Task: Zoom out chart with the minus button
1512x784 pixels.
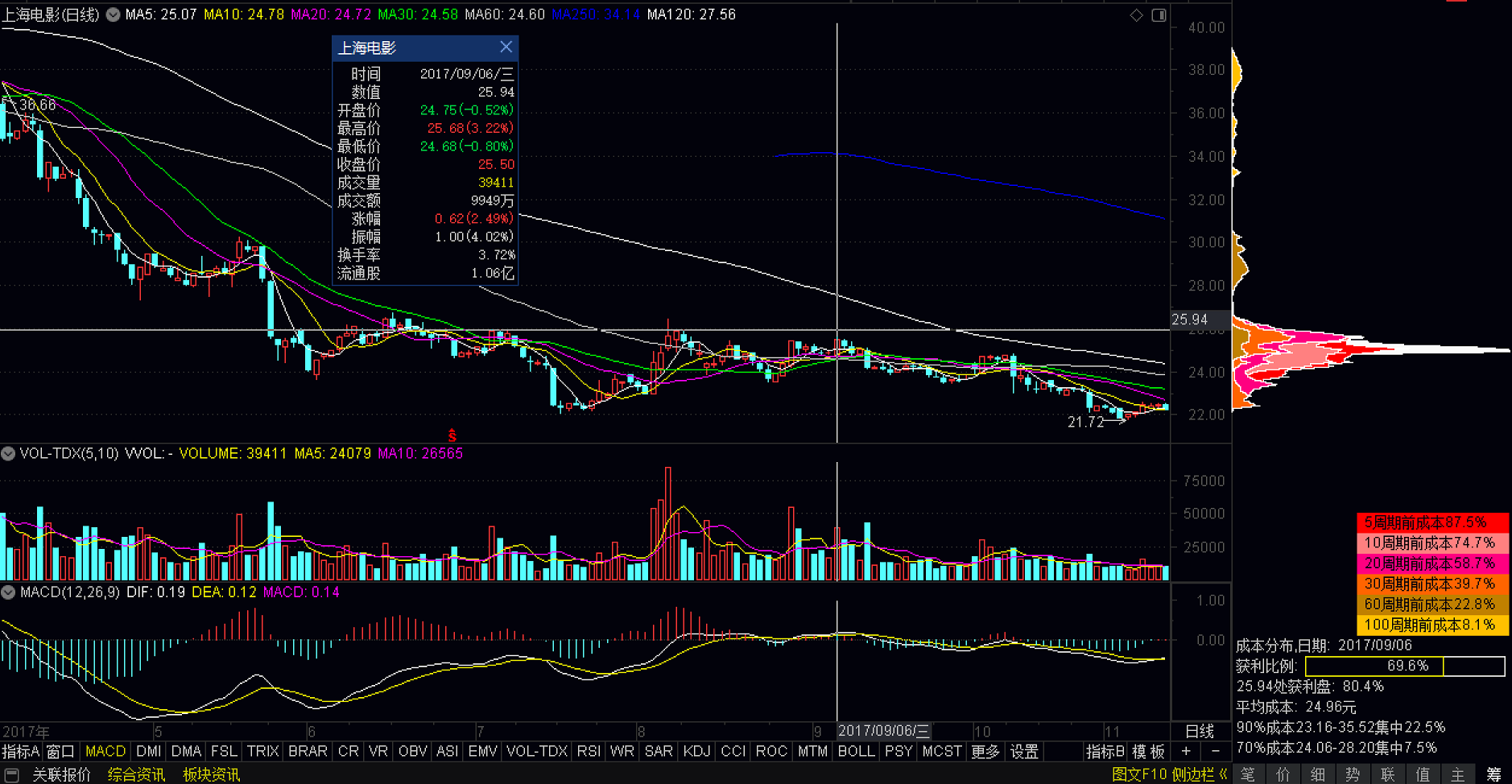Action: click(1216, 751)
